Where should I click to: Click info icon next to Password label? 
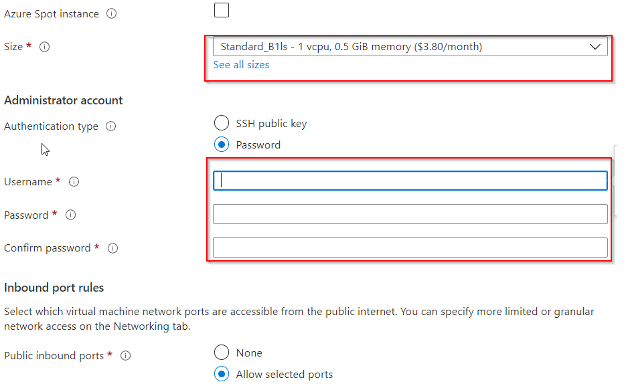click(x=70, y=215)
